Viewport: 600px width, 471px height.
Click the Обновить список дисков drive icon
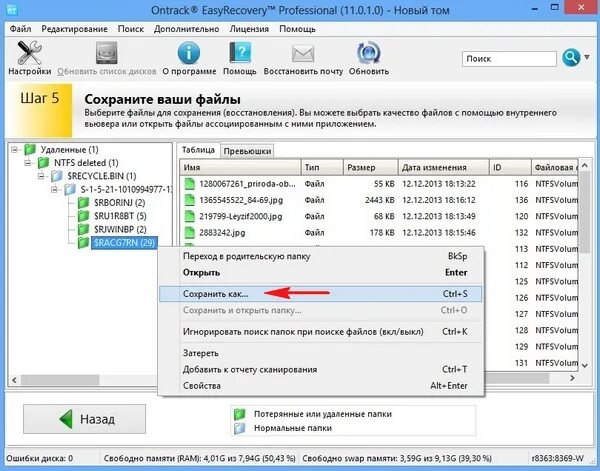[x=106, y=53]
